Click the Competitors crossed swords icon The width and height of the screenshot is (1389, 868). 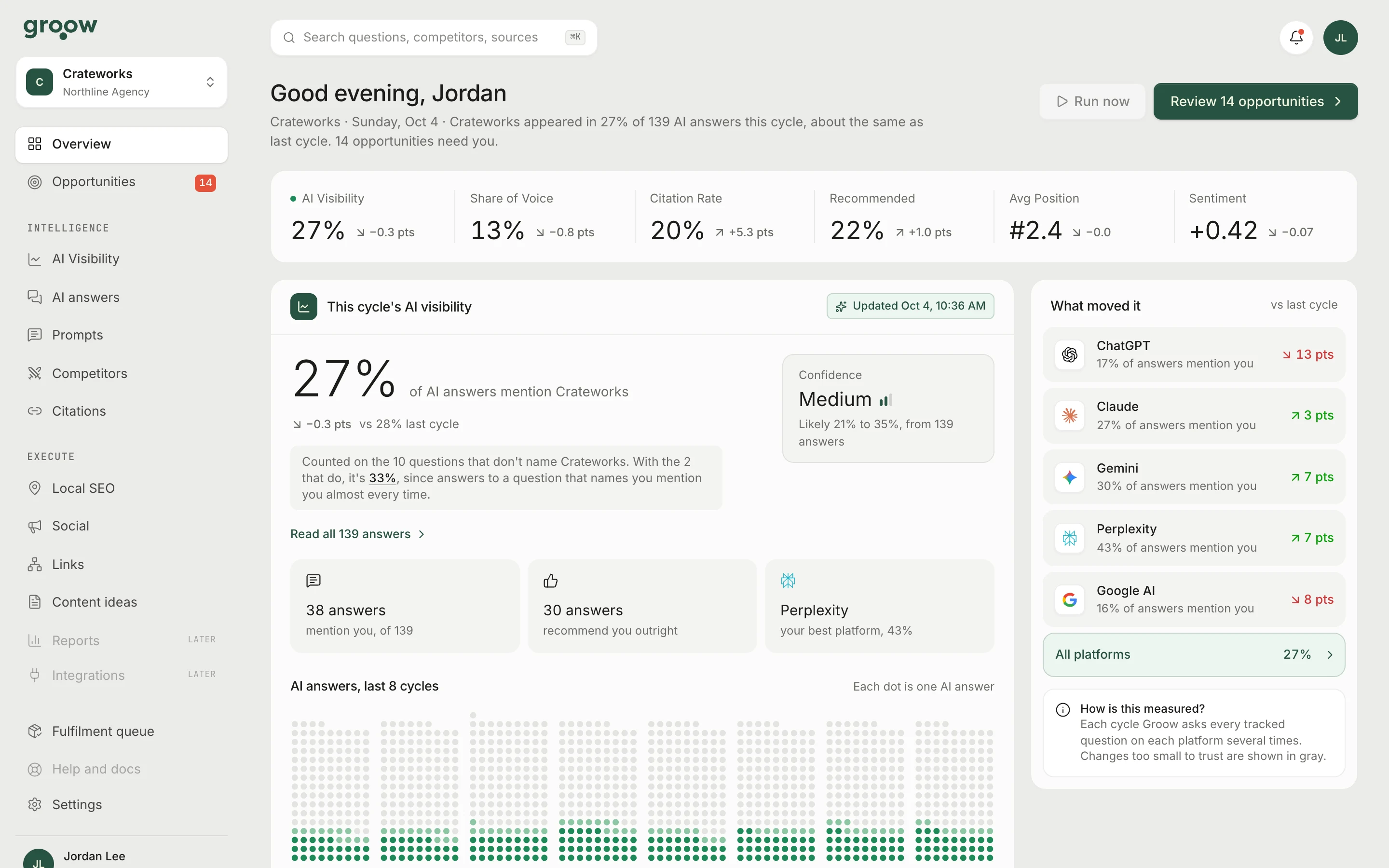click(x=35, y=374)
